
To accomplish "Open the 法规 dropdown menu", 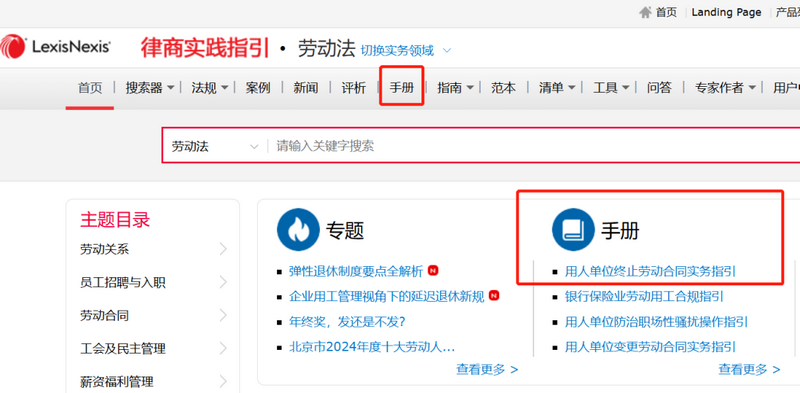I will point(210,88).
